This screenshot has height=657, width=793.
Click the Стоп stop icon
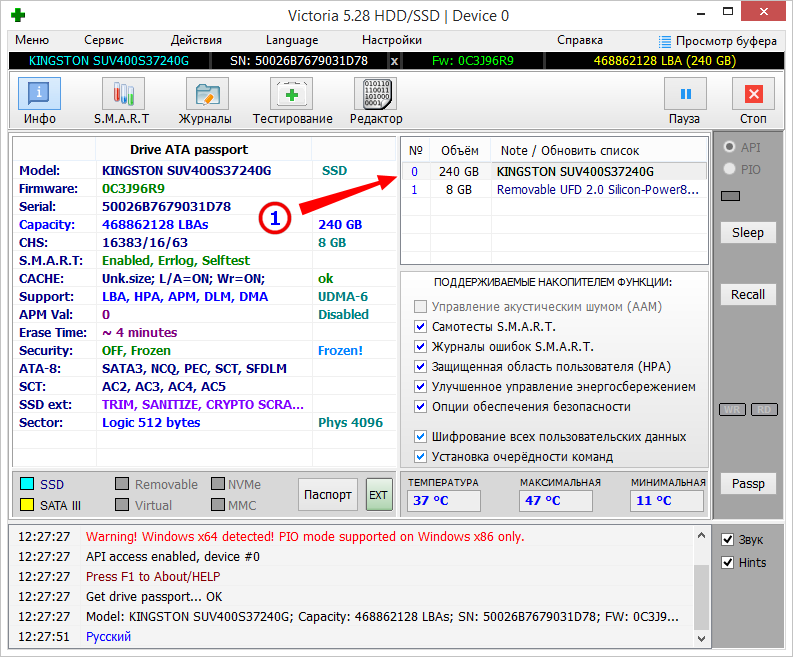point(754,94)
